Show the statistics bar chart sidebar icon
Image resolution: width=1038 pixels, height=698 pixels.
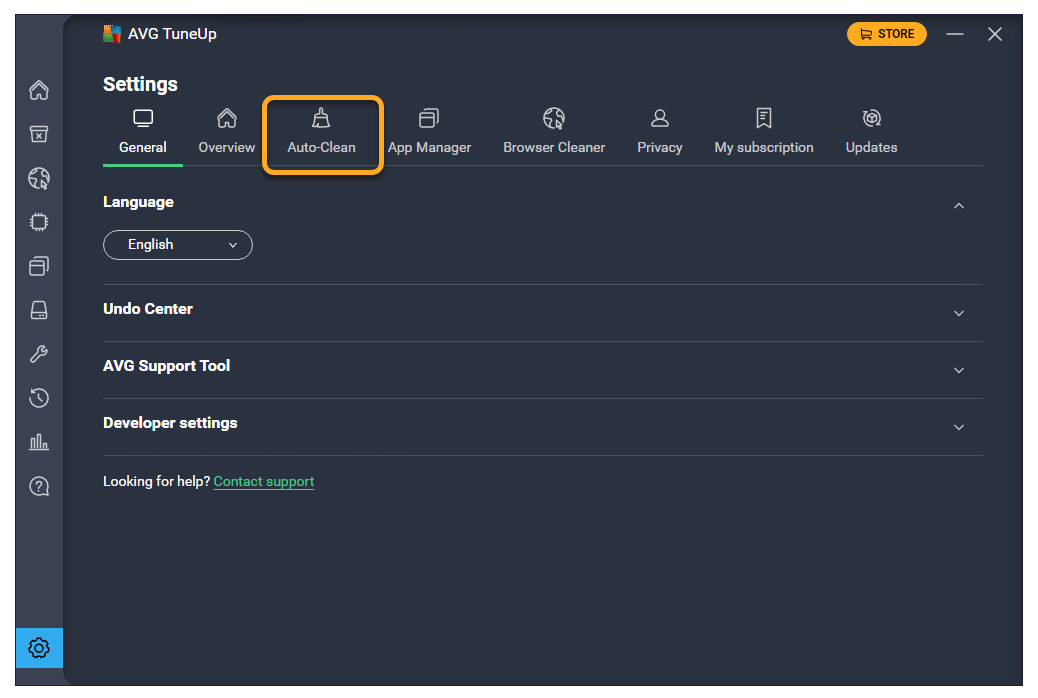(x=39, y=442)
